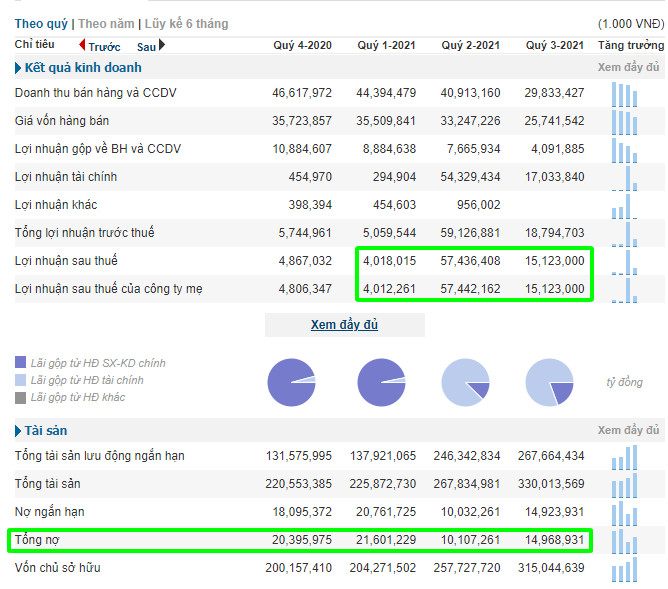
Task: Click the 'Lãi gộp từ HĐ khác' grey swatch
Action: point(20,398)
